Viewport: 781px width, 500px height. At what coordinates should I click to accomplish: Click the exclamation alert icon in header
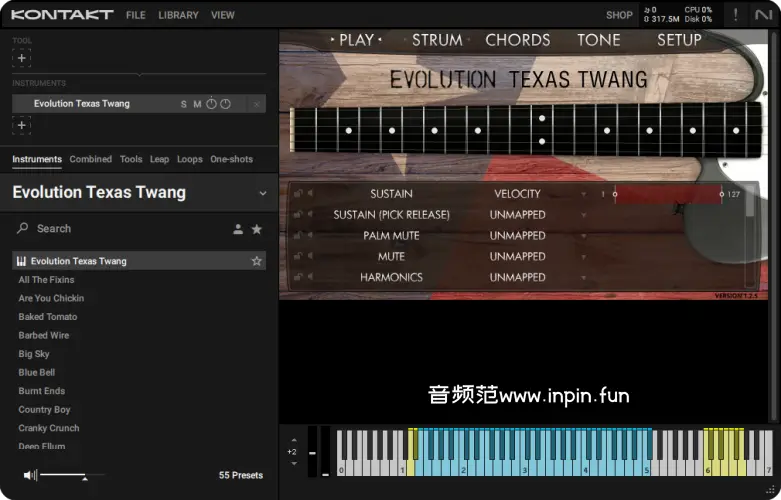[x=736, y=15]
